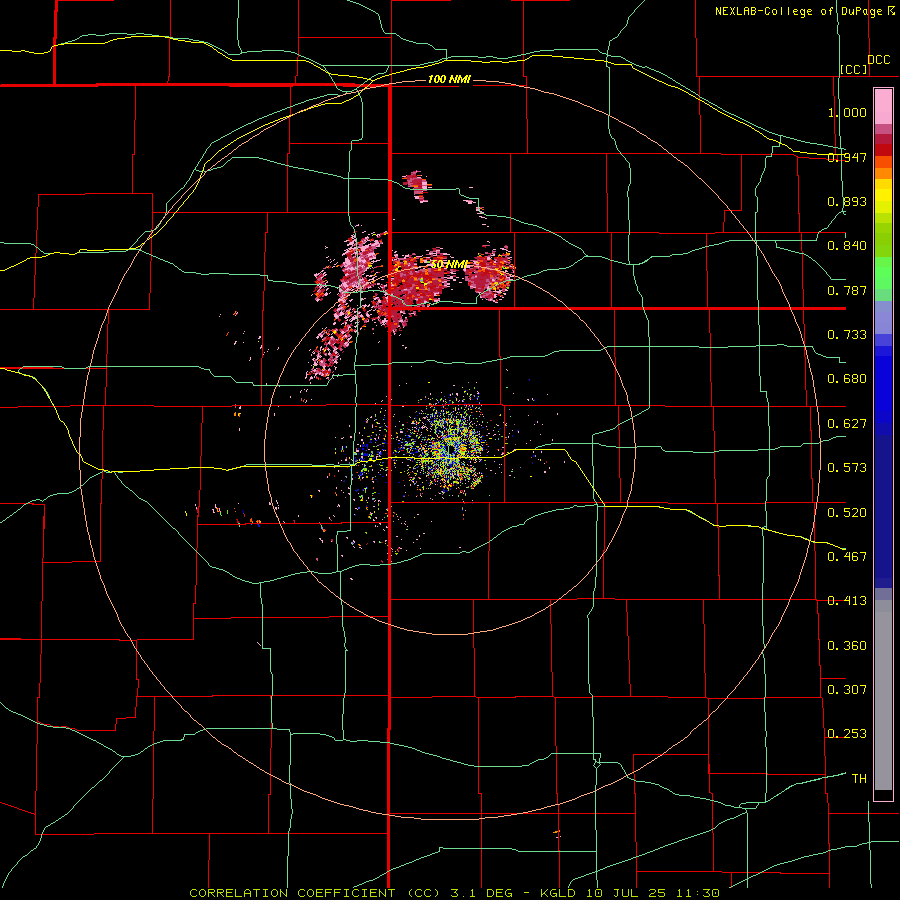Select the 0.733 scale value

point(847,335)
